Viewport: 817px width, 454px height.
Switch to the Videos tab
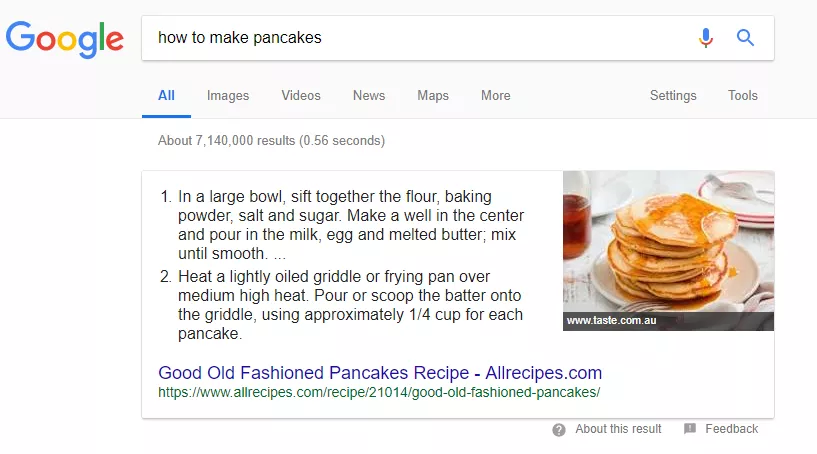click(x=301, y=95)
